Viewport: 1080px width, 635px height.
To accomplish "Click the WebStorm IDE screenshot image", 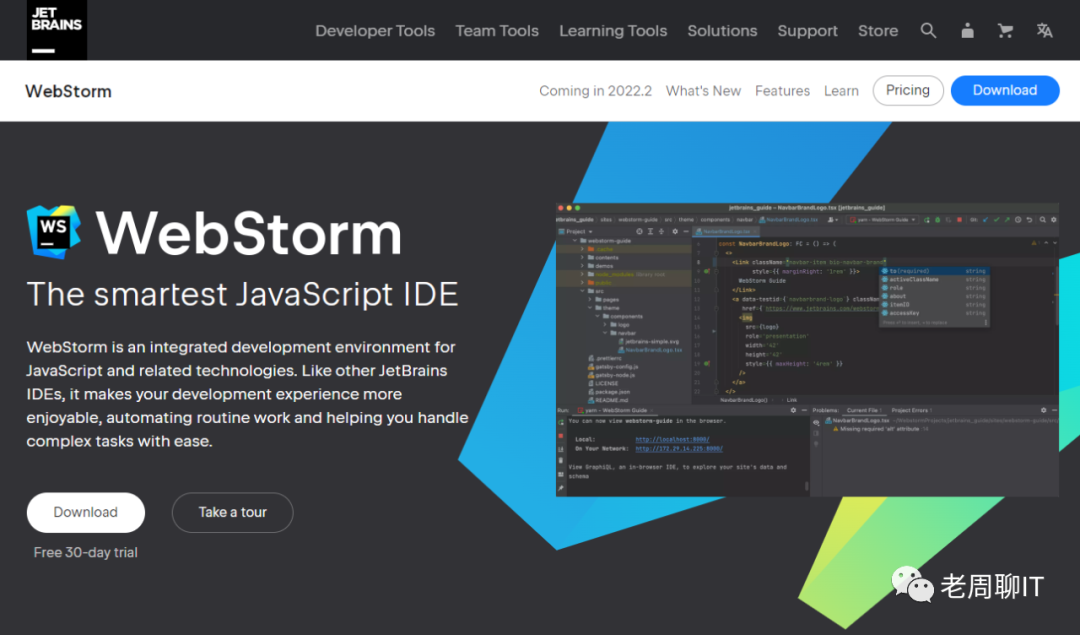I will [807, 349].
